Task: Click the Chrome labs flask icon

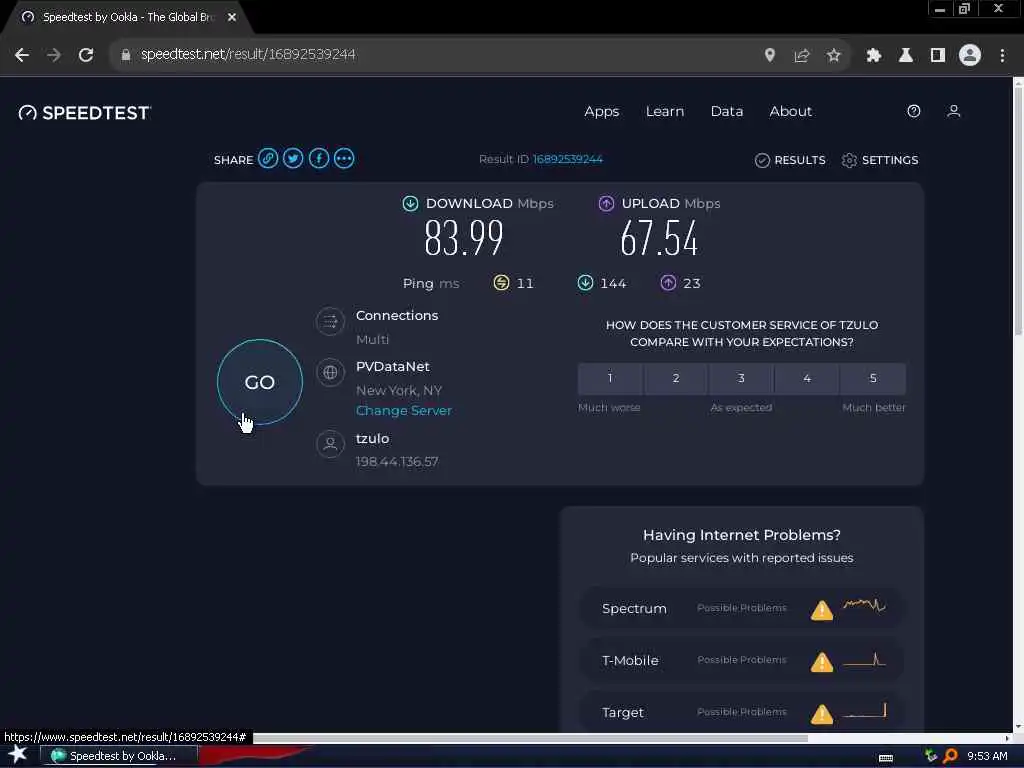Action: (905, 56)
